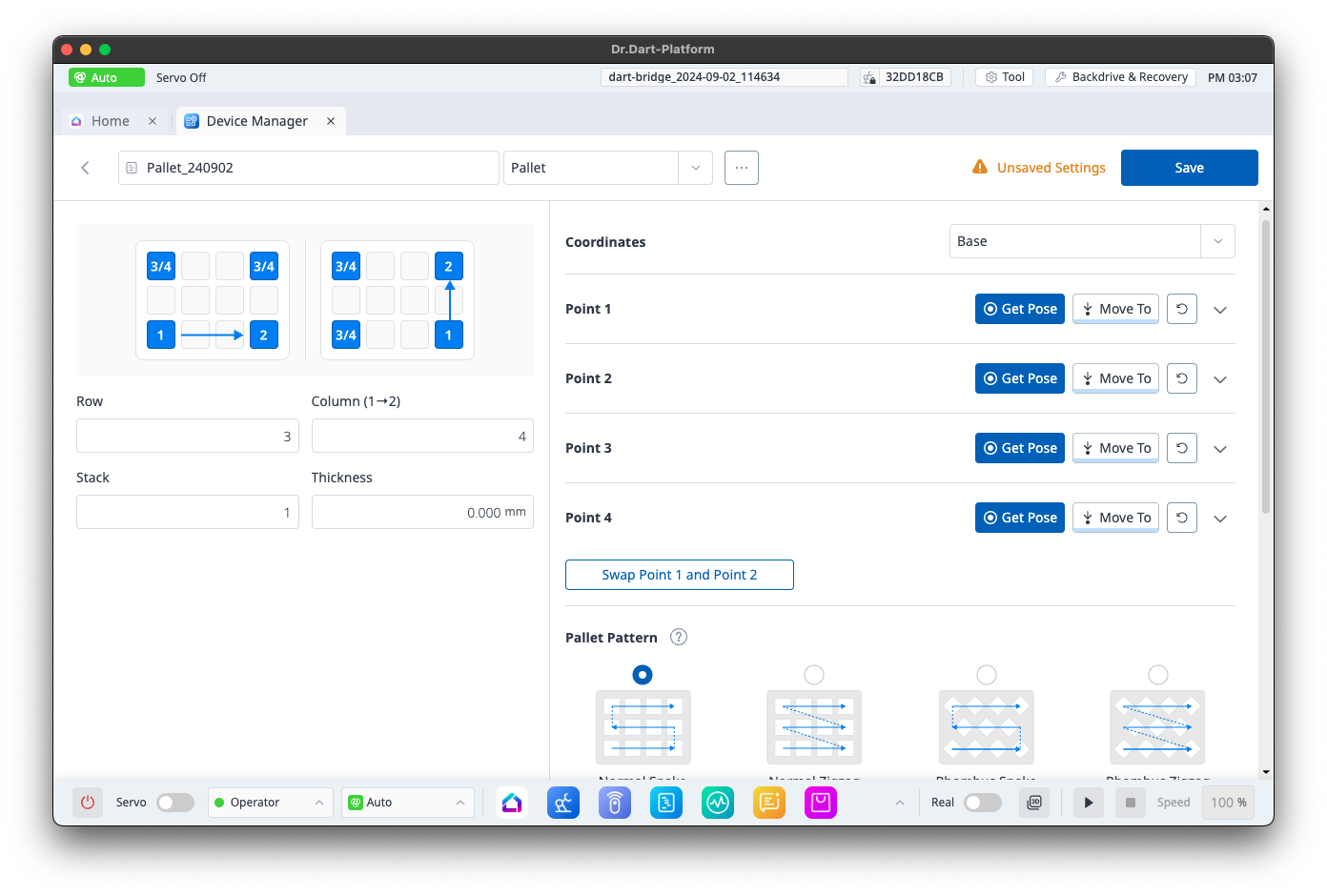Screen dimensions: 1327x896
Task: Click the Speed percentage control
Action: 1228,803
